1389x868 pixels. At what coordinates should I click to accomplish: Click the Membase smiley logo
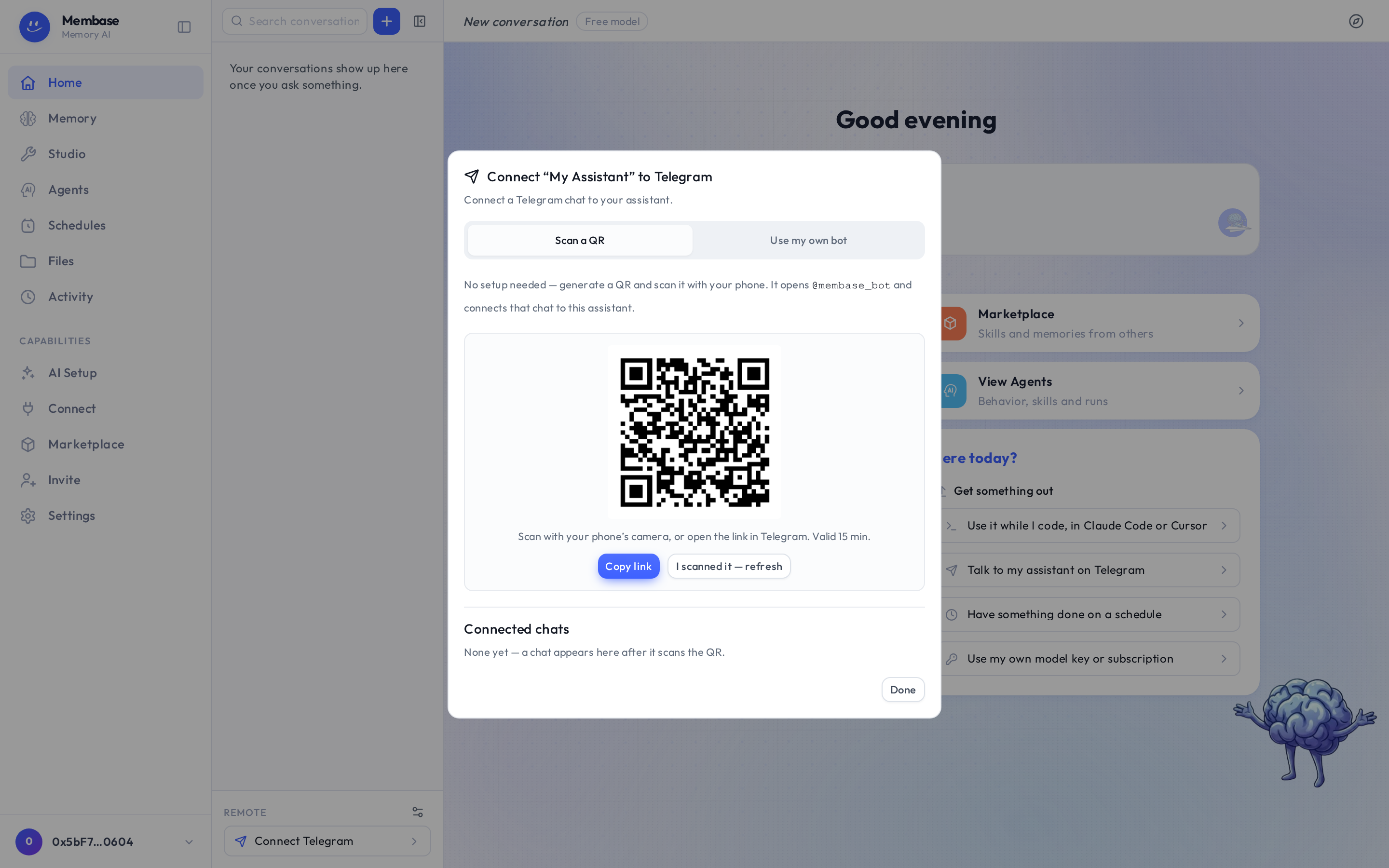coord(34,27)
